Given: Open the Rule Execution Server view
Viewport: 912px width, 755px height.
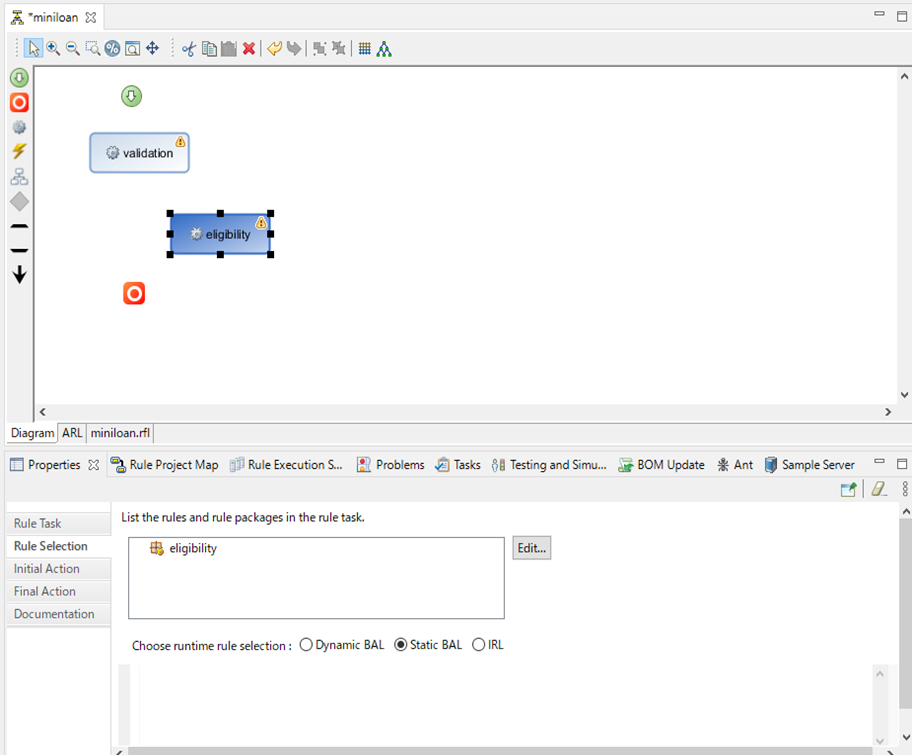Looking at the screenshot, I should (286, 465).
